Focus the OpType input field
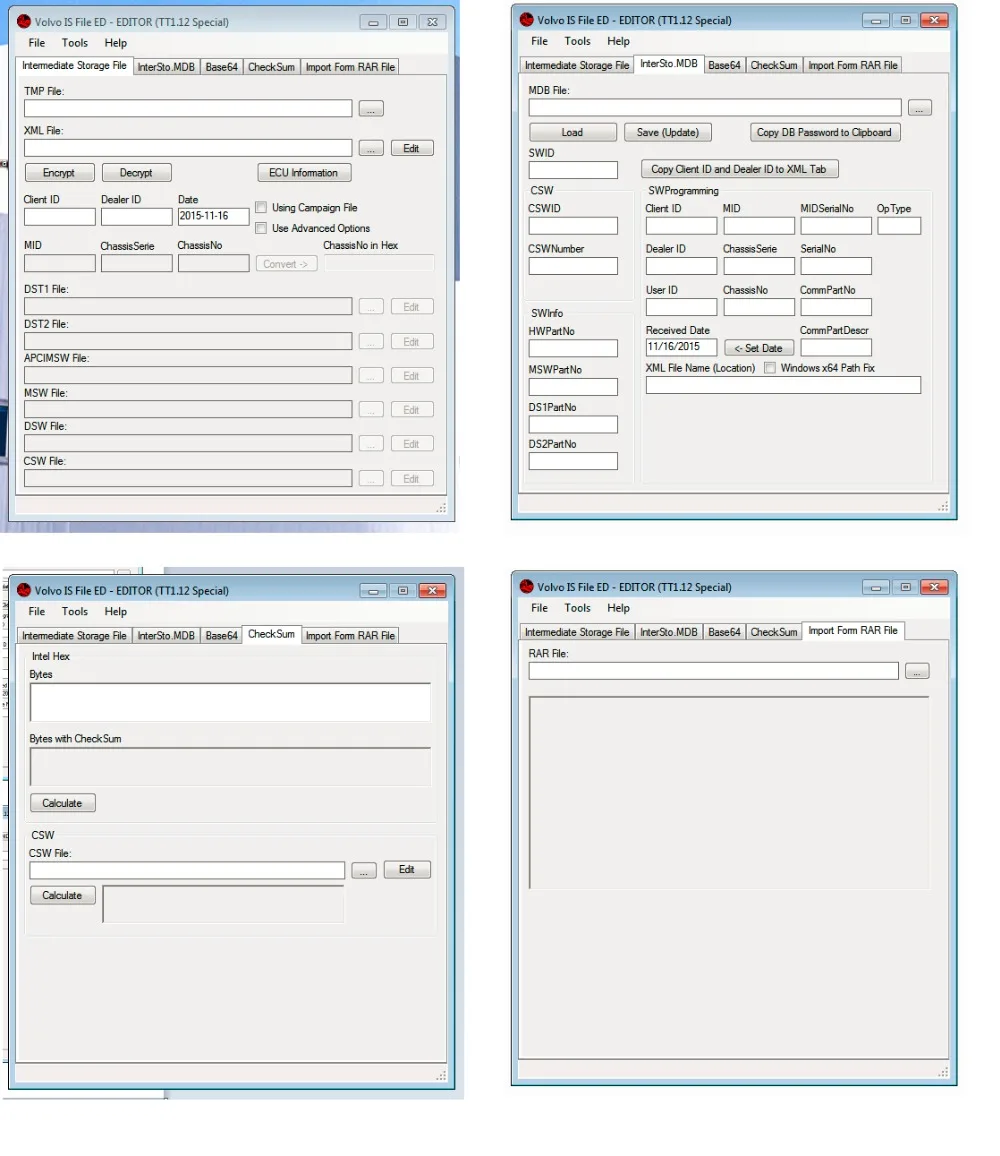The width and height of the screenshot is (1000, 1156). pyautogui.click(x=899, y=226)
